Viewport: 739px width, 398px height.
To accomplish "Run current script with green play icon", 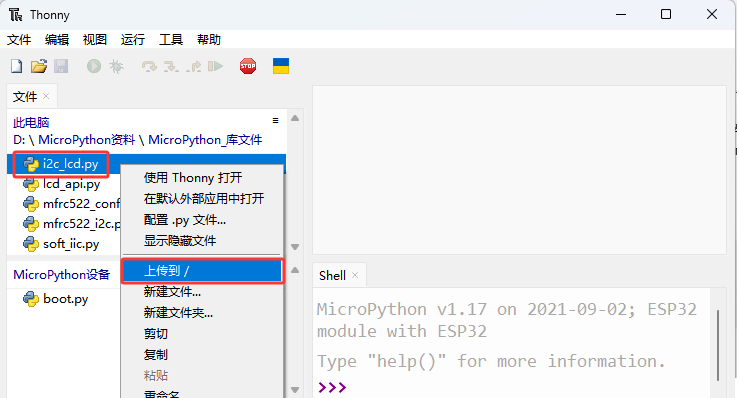I will pyautogui.click(x=94, y=66).
